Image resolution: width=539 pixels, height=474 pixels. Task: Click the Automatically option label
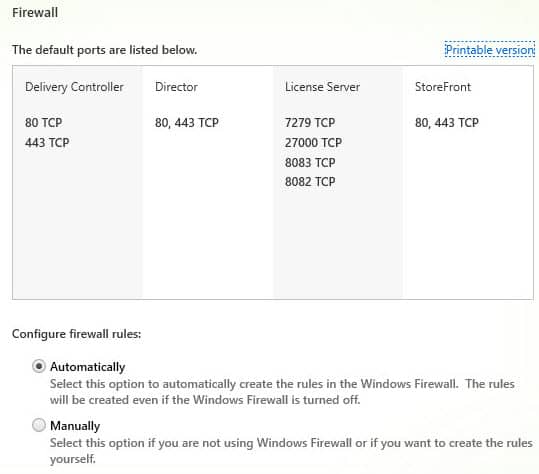pos(88,367)
